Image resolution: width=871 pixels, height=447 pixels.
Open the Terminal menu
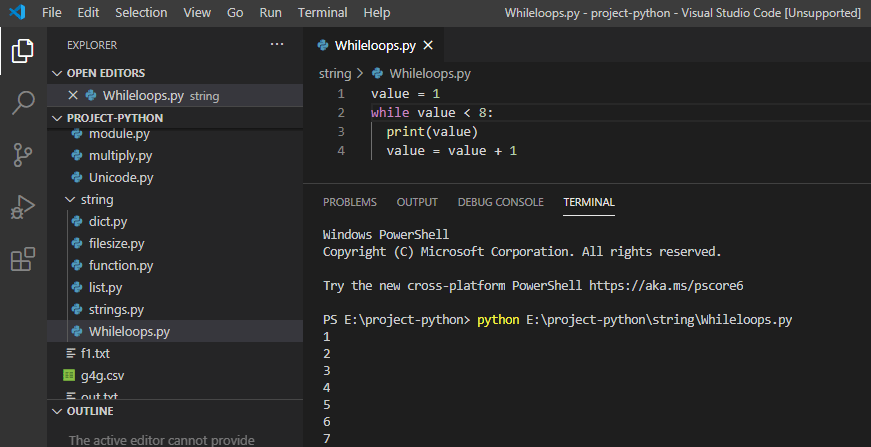point(322,12)
